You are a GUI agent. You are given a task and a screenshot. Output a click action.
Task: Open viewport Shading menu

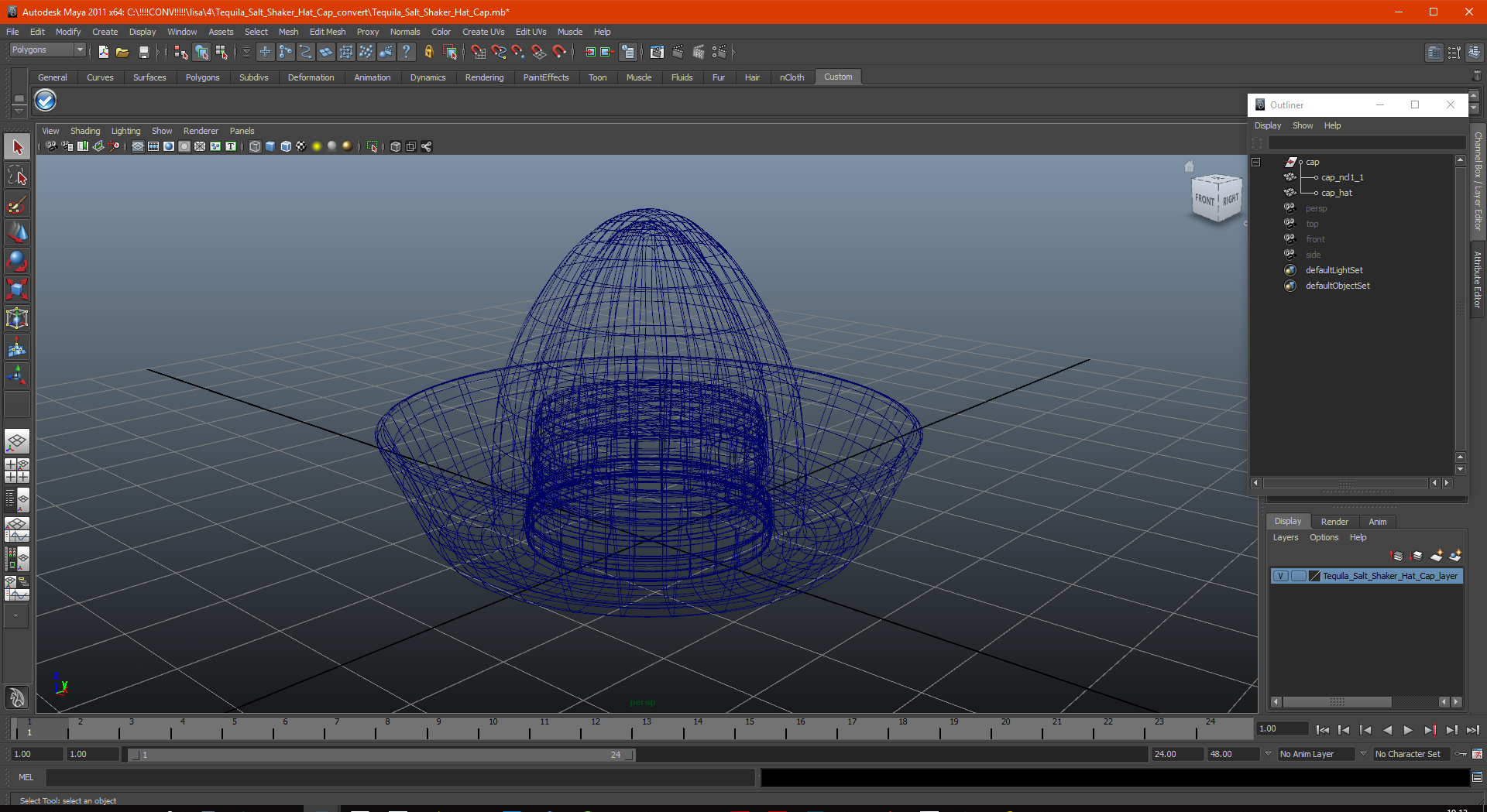pyautogui.click(x=85, y=131)
